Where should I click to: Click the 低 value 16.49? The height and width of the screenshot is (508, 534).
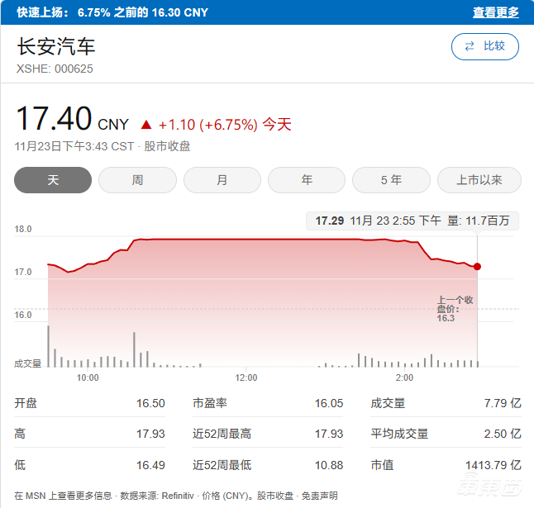pos(151,465)
